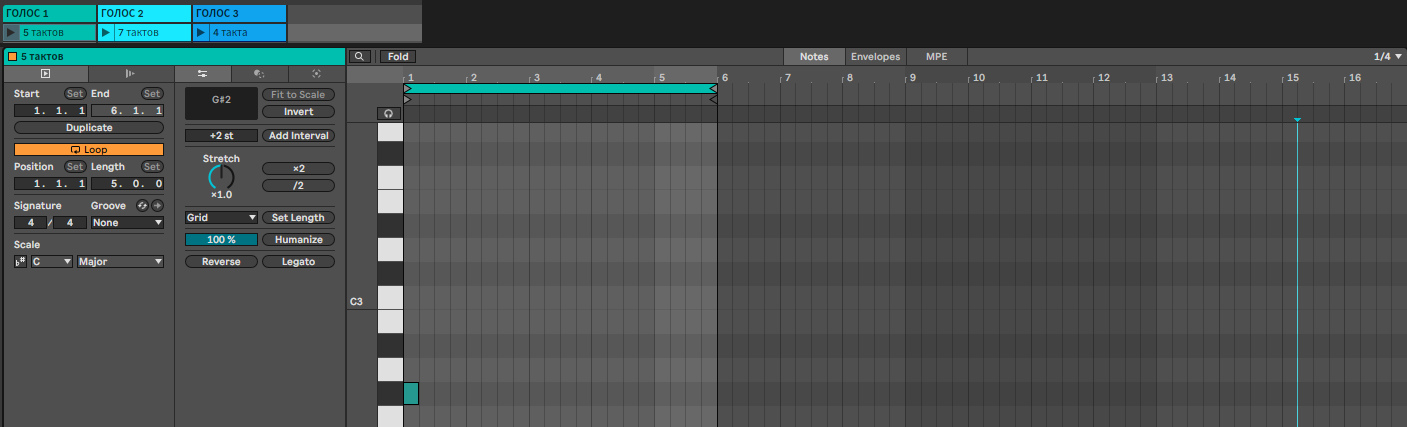Toggle the Fold button
1407x427 pixels.
(397, 57)
